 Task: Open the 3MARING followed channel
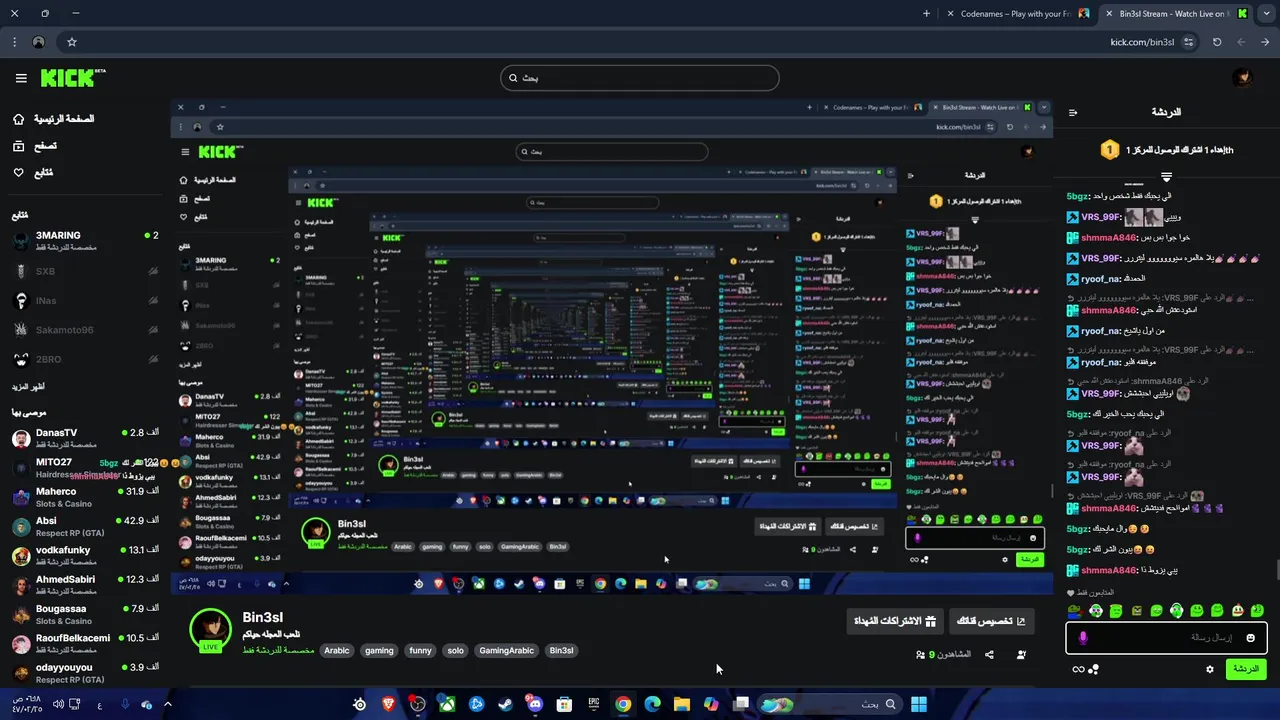coord(85,241)
